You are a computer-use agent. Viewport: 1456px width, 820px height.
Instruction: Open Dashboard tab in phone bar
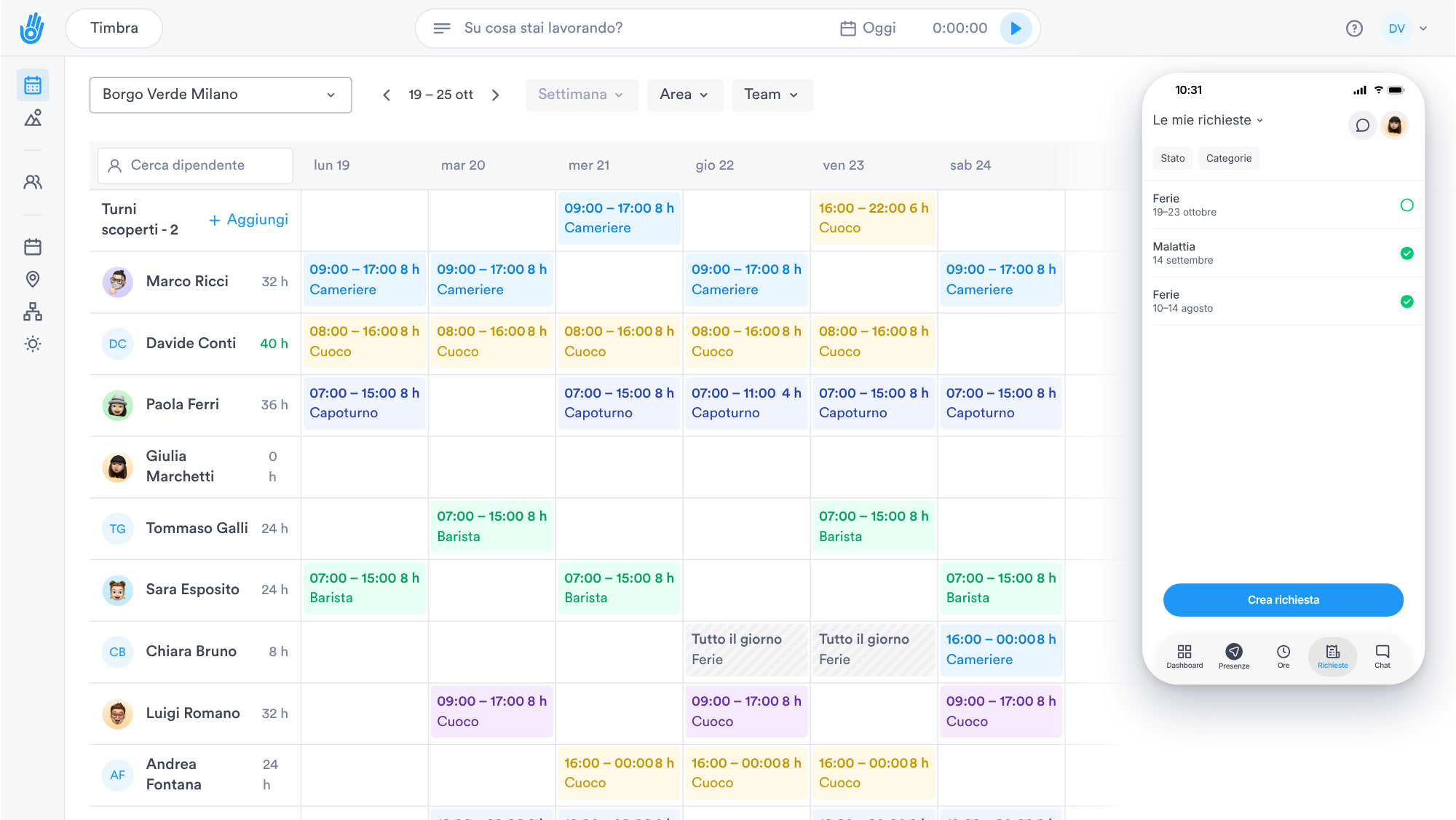click(1184, 656)
